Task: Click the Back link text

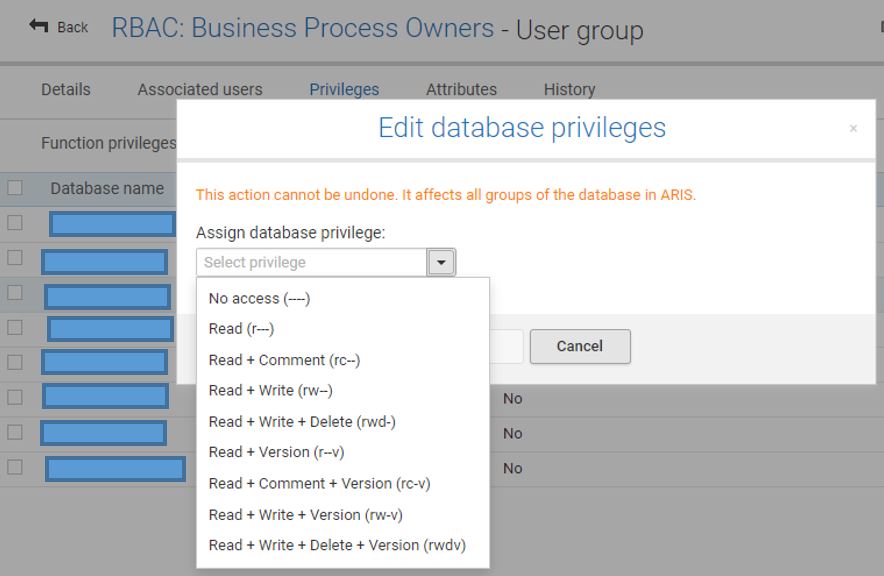Action: tap(73, 27)
